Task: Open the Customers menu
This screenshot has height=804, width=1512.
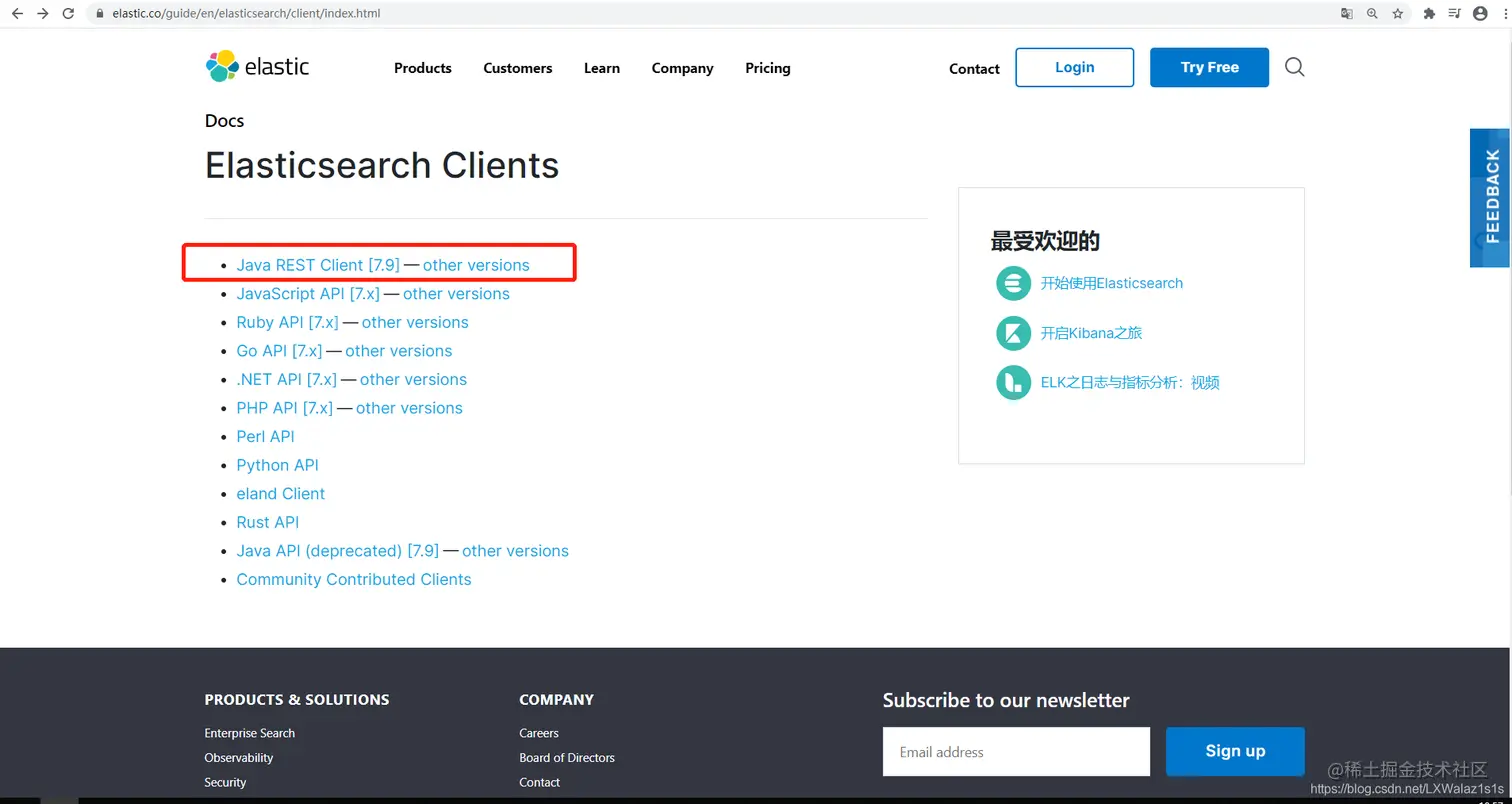Action: point(518,68)
